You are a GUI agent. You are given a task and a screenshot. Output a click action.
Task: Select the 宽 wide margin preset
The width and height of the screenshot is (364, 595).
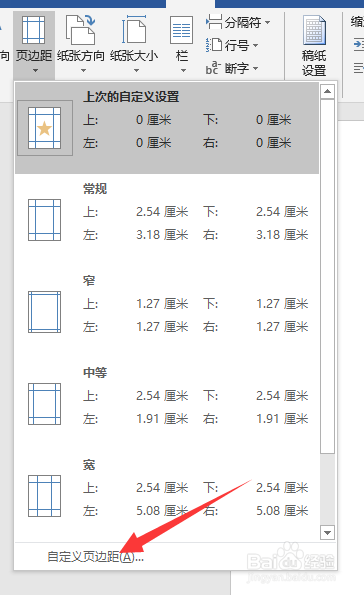tap(167, 495)
